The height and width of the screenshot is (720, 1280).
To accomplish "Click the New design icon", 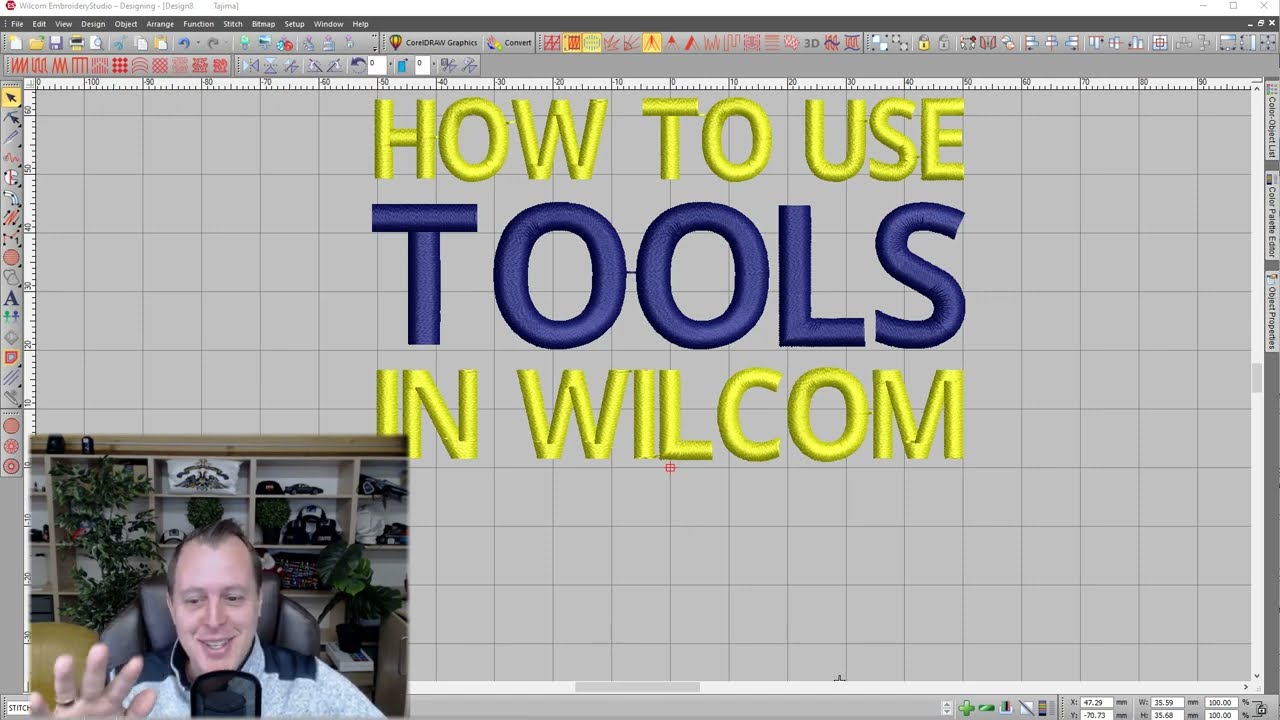I will click(x=15, y=43).
